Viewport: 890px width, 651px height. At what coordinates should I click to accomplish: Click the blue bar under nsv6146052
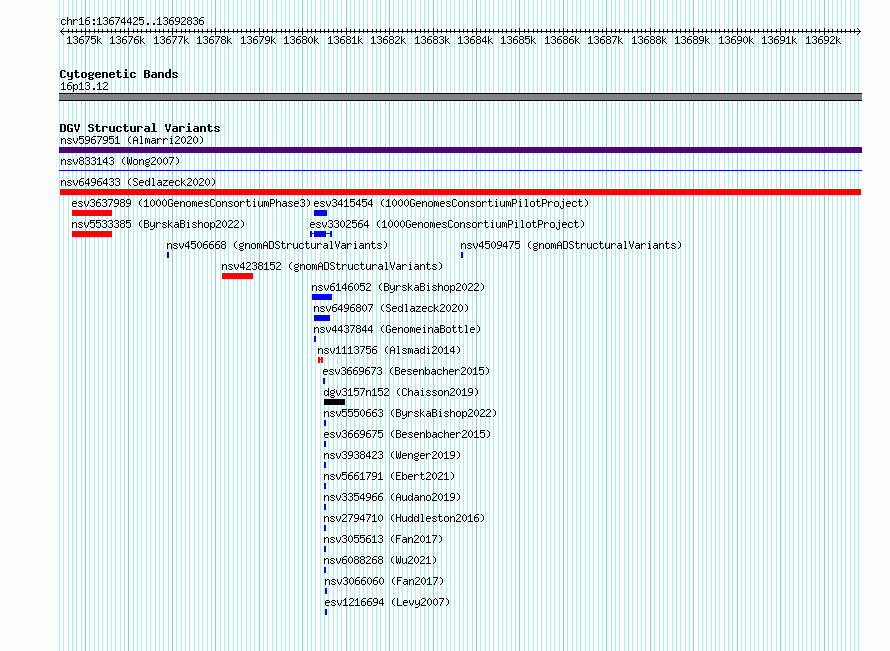point(322,297)
